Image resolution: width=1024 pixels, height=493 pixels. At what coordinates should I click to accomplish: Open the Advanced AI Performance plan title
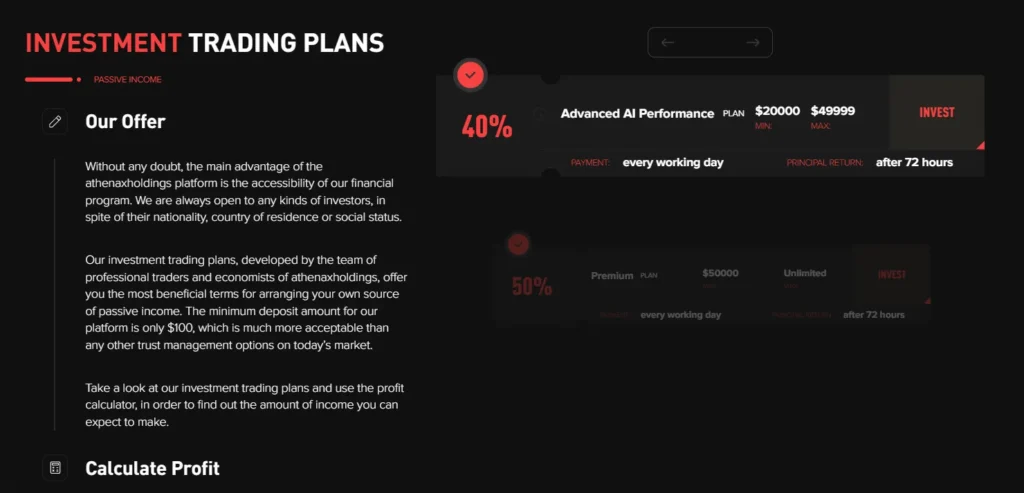(637, 113)
